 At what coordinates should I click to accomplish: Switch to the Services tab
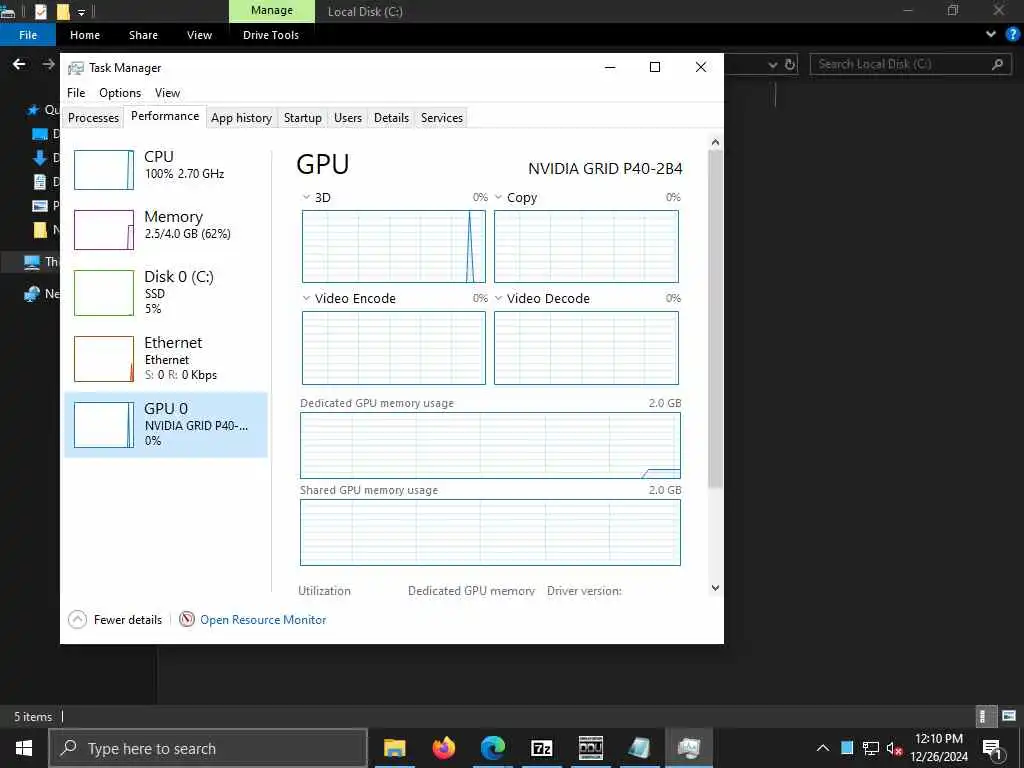coord(441,118)
